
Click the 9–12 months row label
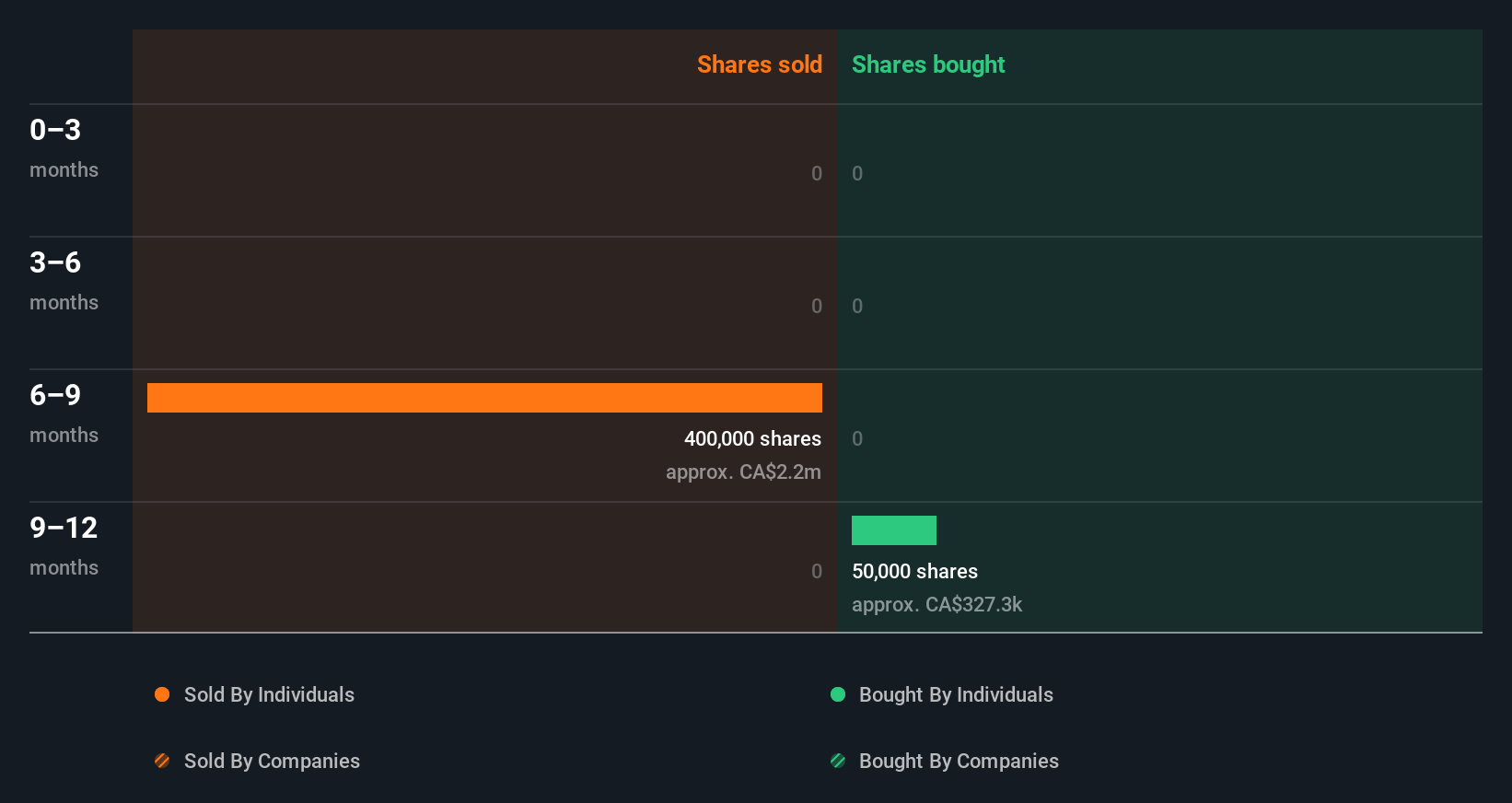[64, 546]
